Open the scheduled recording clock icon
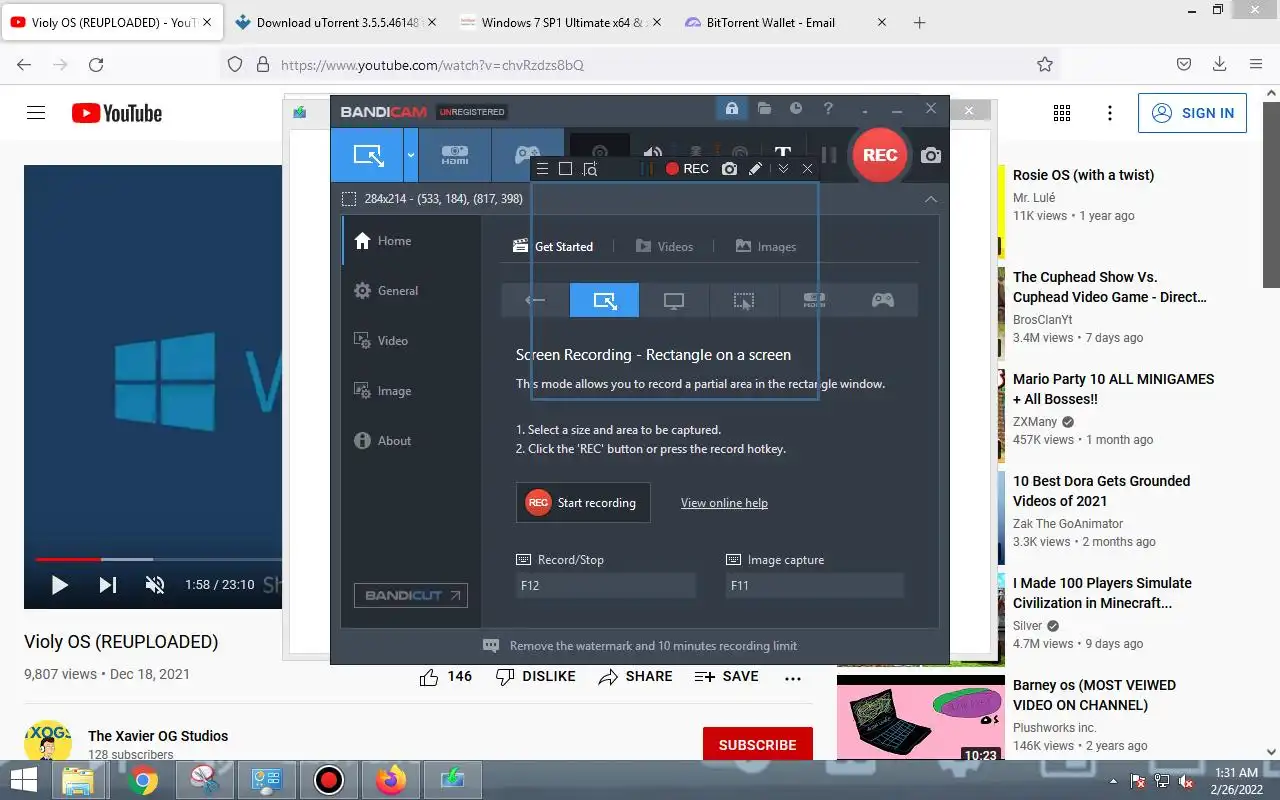This screenshot has width=1280, height=800. (x=796, y=108)
